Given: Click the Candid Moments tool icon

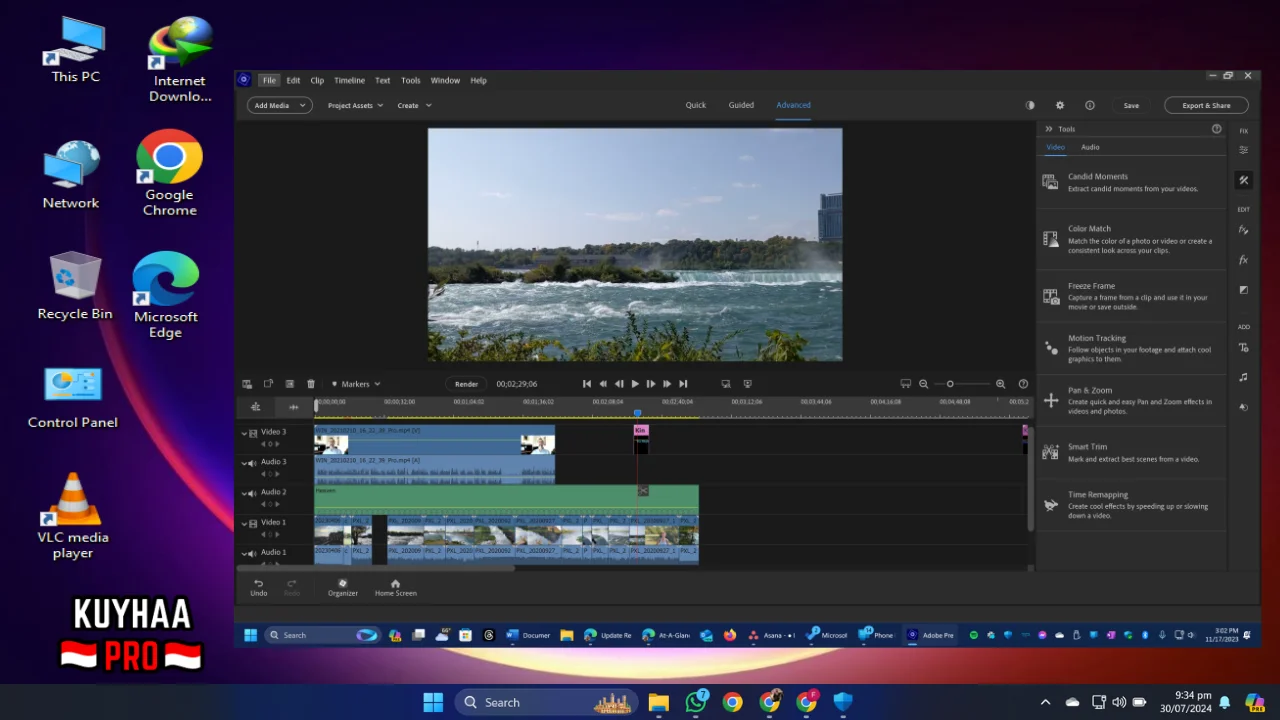Looking at the screenshot, I should click(x=1050, y=182).
